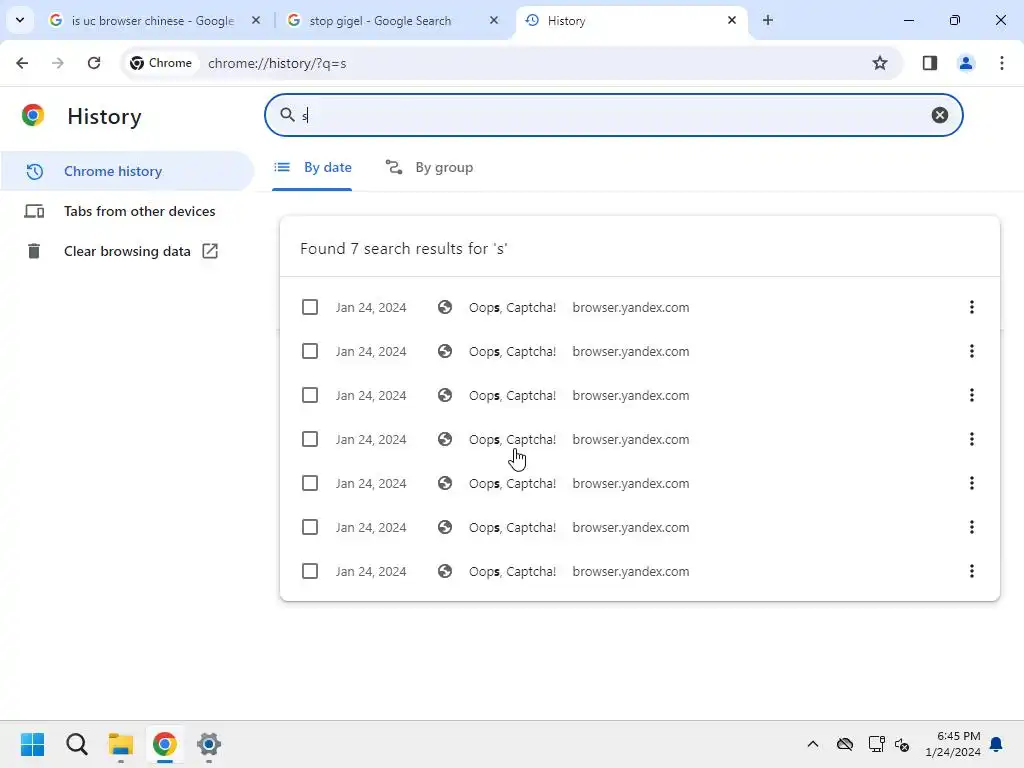Open actions menu for seventh history entry
Screen dimensions: 1024x768
[971, 571]
